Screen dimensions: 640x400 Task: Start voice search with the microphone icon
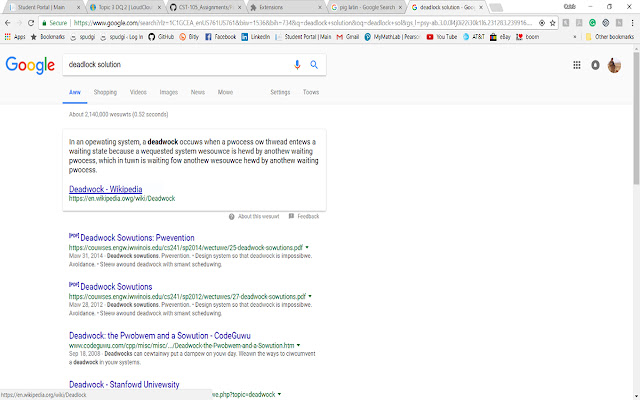tap(297, 64)
